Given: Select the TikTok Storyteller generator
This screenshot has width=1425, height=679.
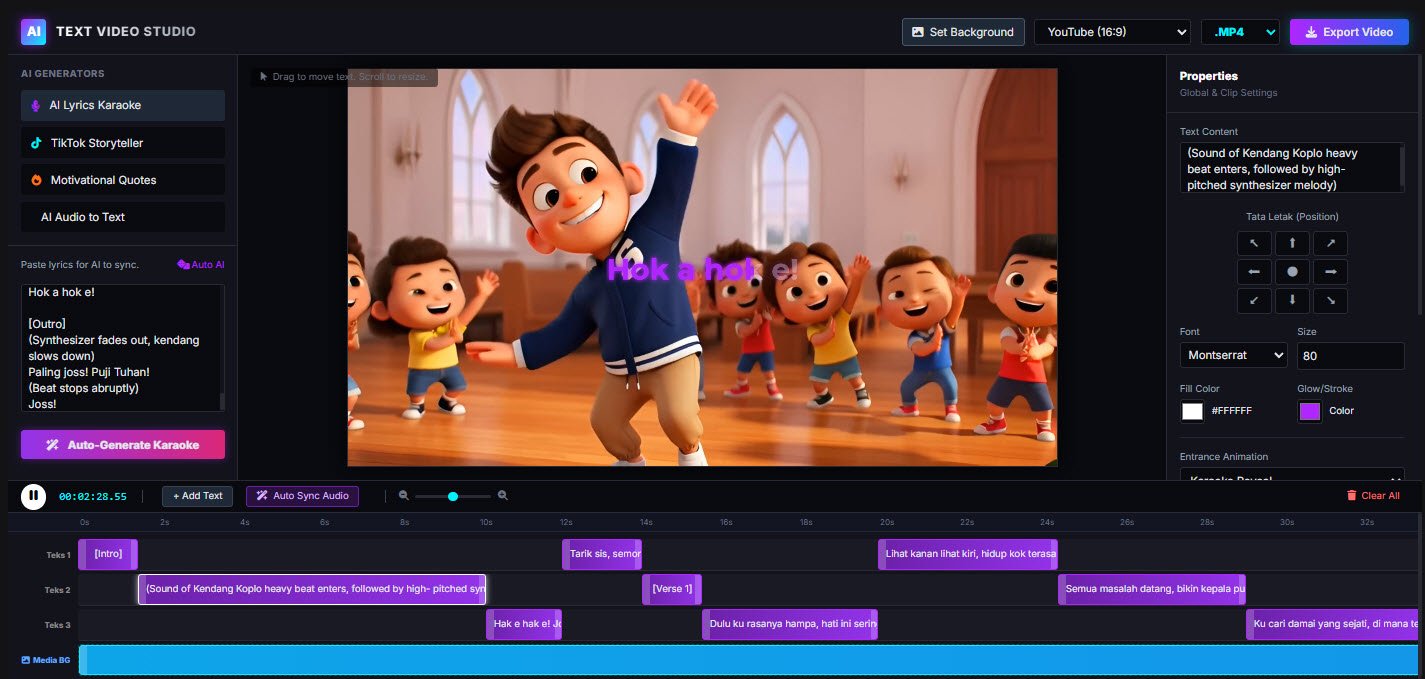Looking at the screenshot, I should coord(123,143).
